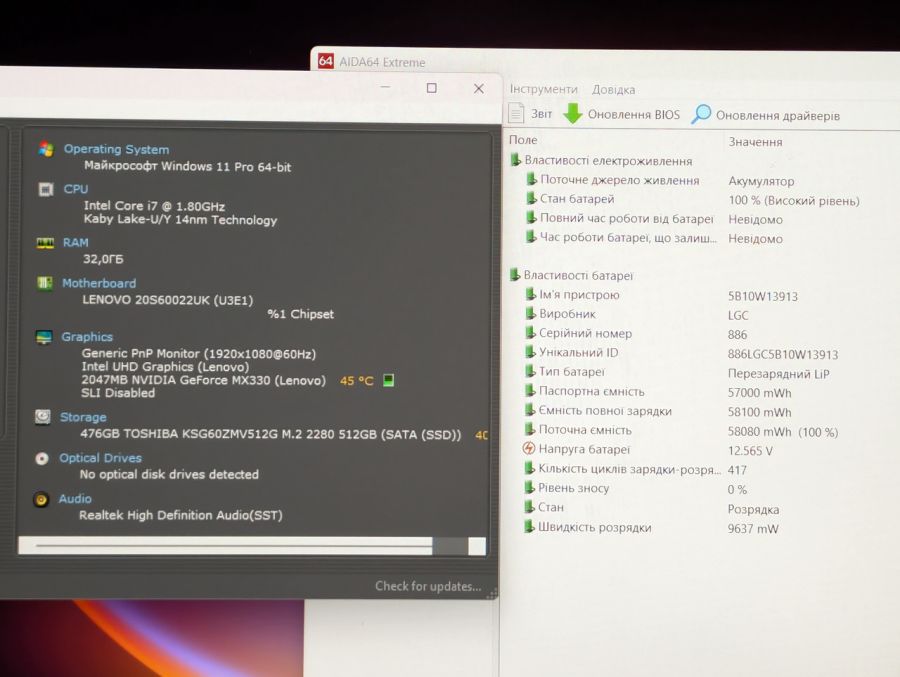Minimize the system summary window
The width and height of the screenshot is (900, 677).
385,87
